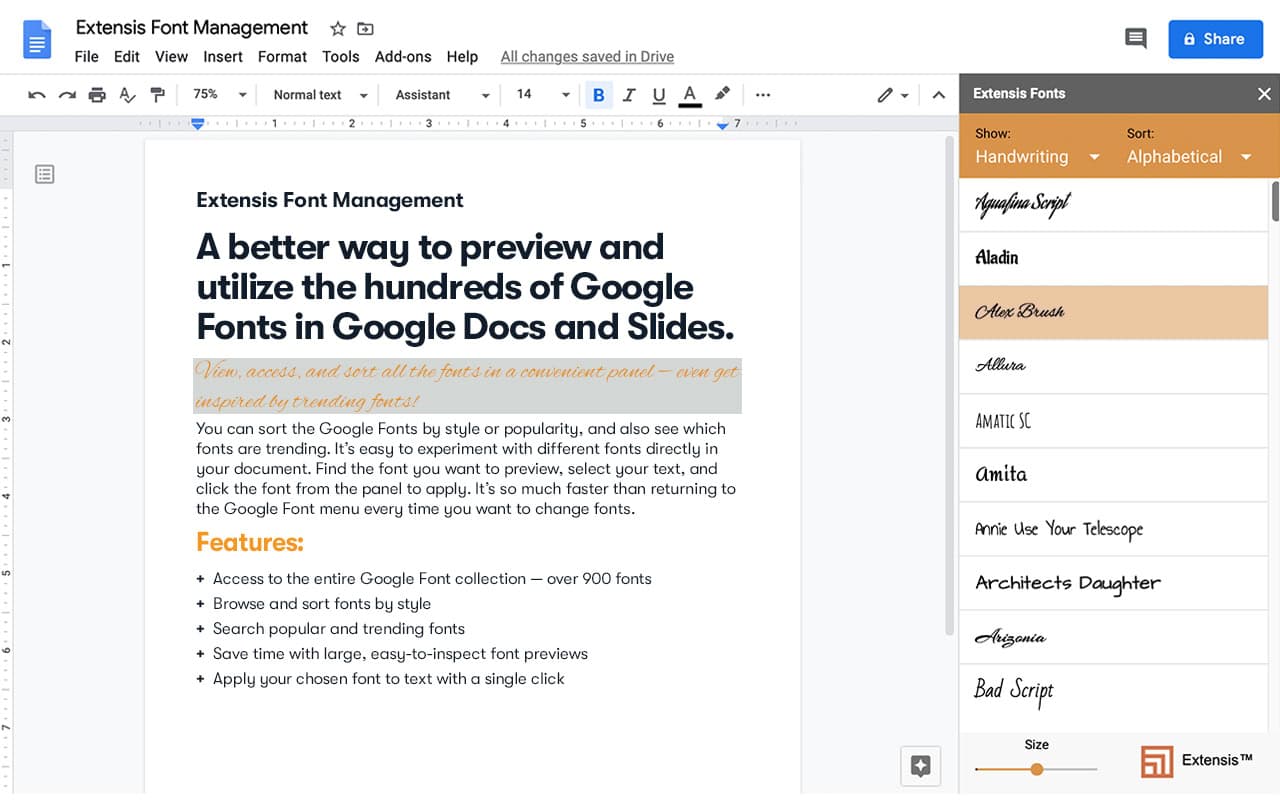Click the Share button
This screenshot has height=800, width=1280.
pyautogui.click(x=1214, y=39)
